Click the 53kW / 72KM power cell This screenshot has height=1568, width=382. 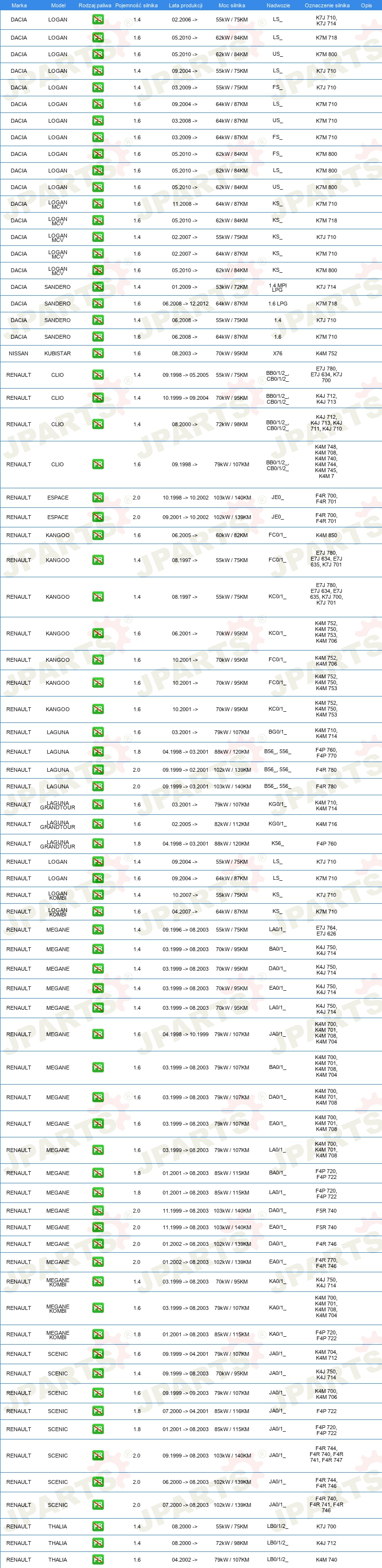pos(232,287)
